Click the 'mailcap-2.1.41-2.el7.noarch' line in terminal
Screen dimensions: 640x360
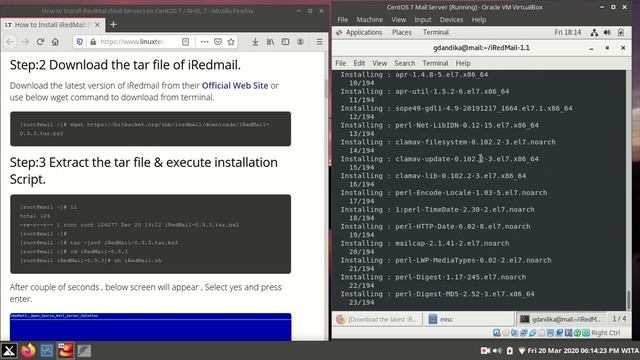[452, 243]
